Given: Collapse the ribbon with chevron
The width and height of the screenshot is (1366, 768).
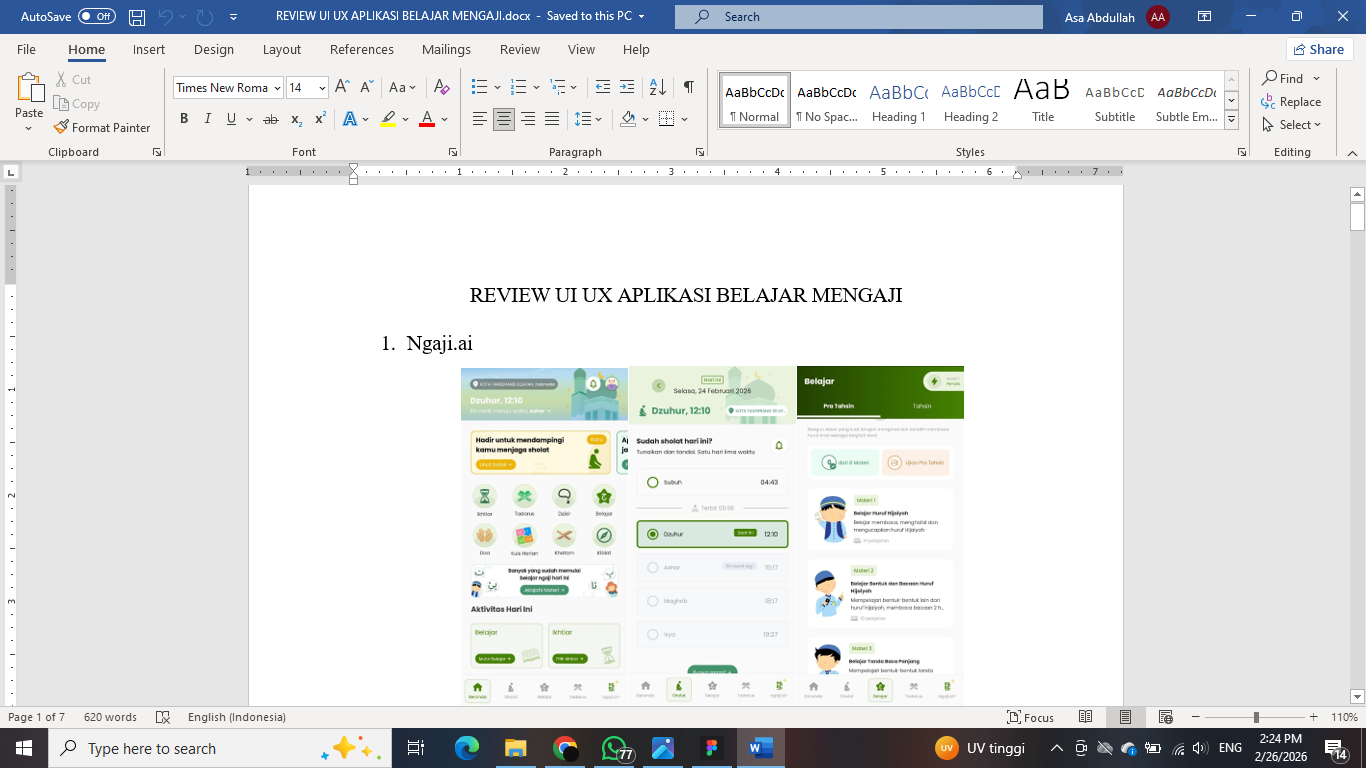Looking at the screenshot, I should pyautogui.click(x=1352, y=152).
